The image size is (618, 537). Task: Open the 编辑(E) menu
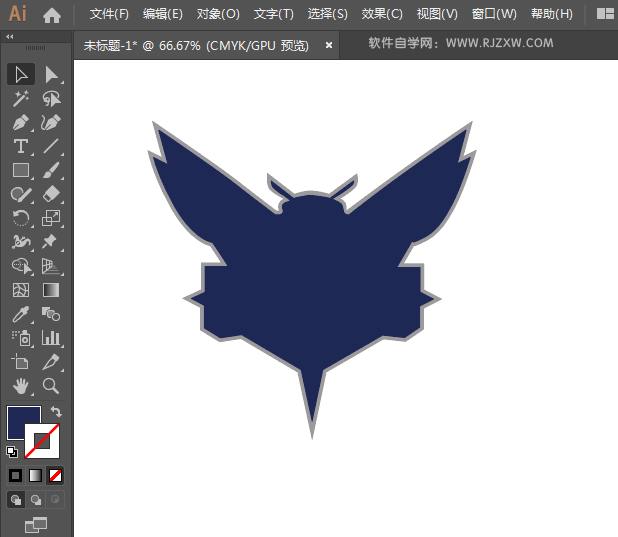tap(163, 14)
